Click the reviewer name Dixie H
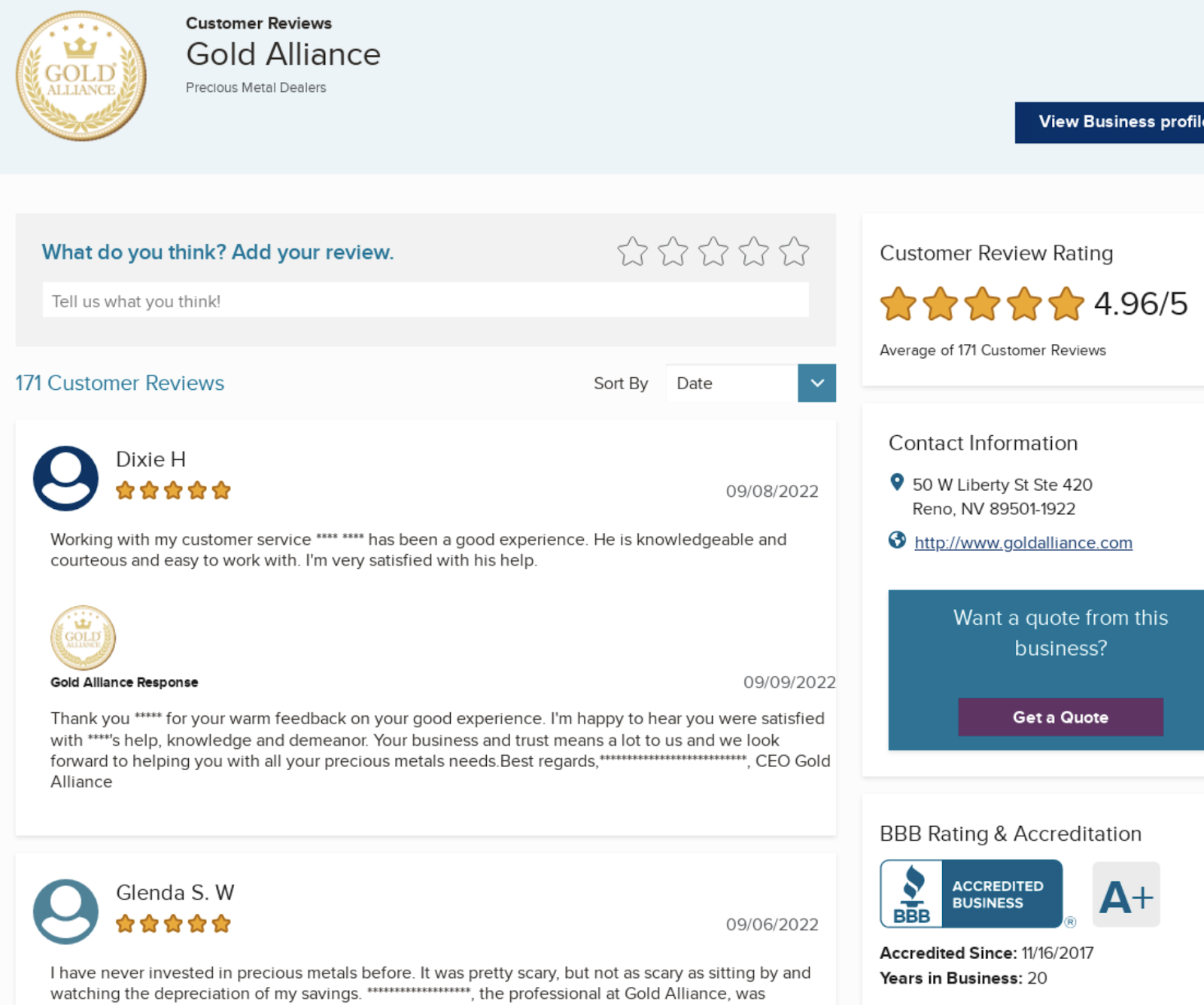Viewport: 1204px width, 1005px height. 150,459
